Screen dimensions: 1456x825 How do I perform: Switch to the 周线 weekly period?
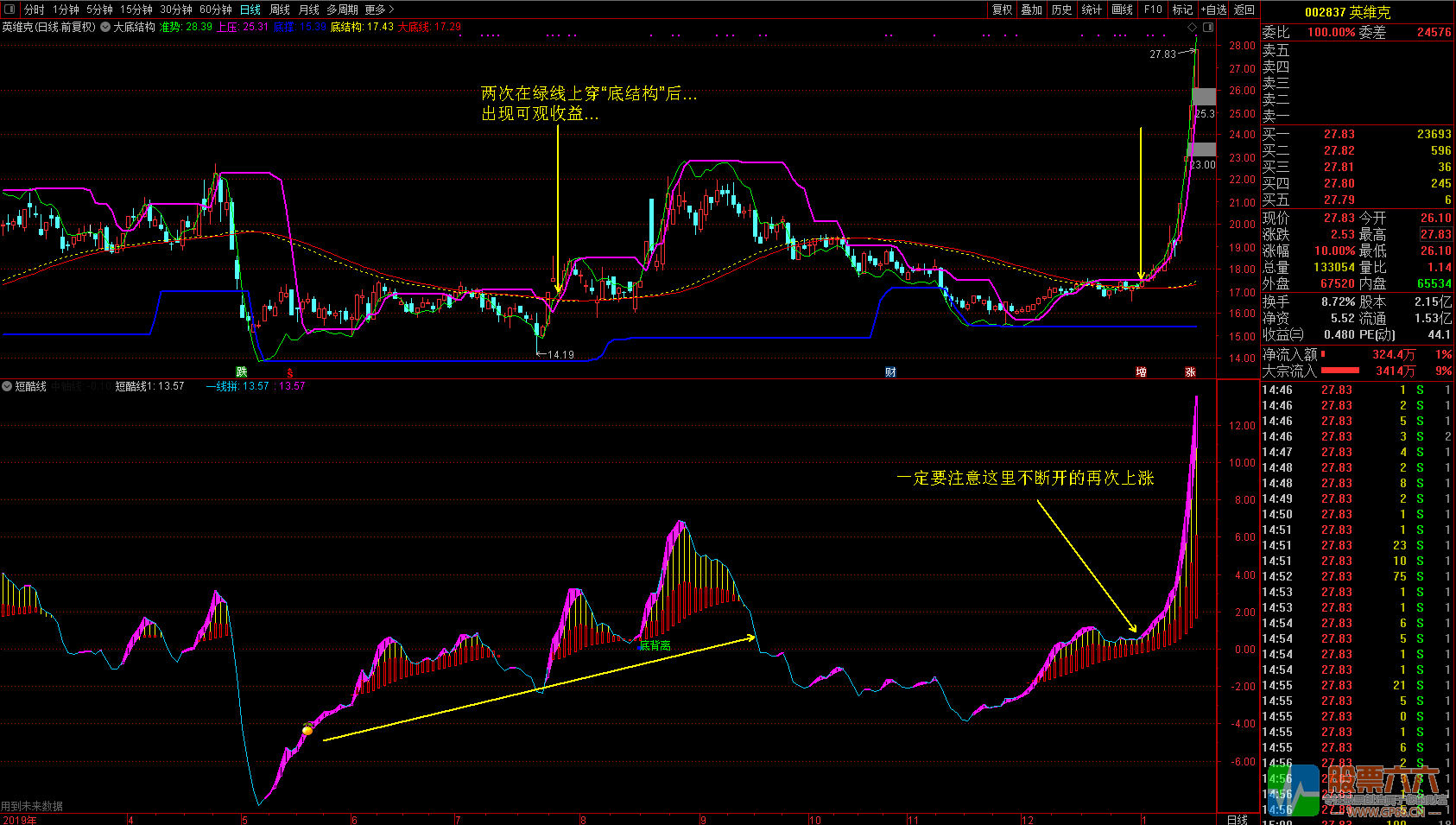click(x=280, y=10)
